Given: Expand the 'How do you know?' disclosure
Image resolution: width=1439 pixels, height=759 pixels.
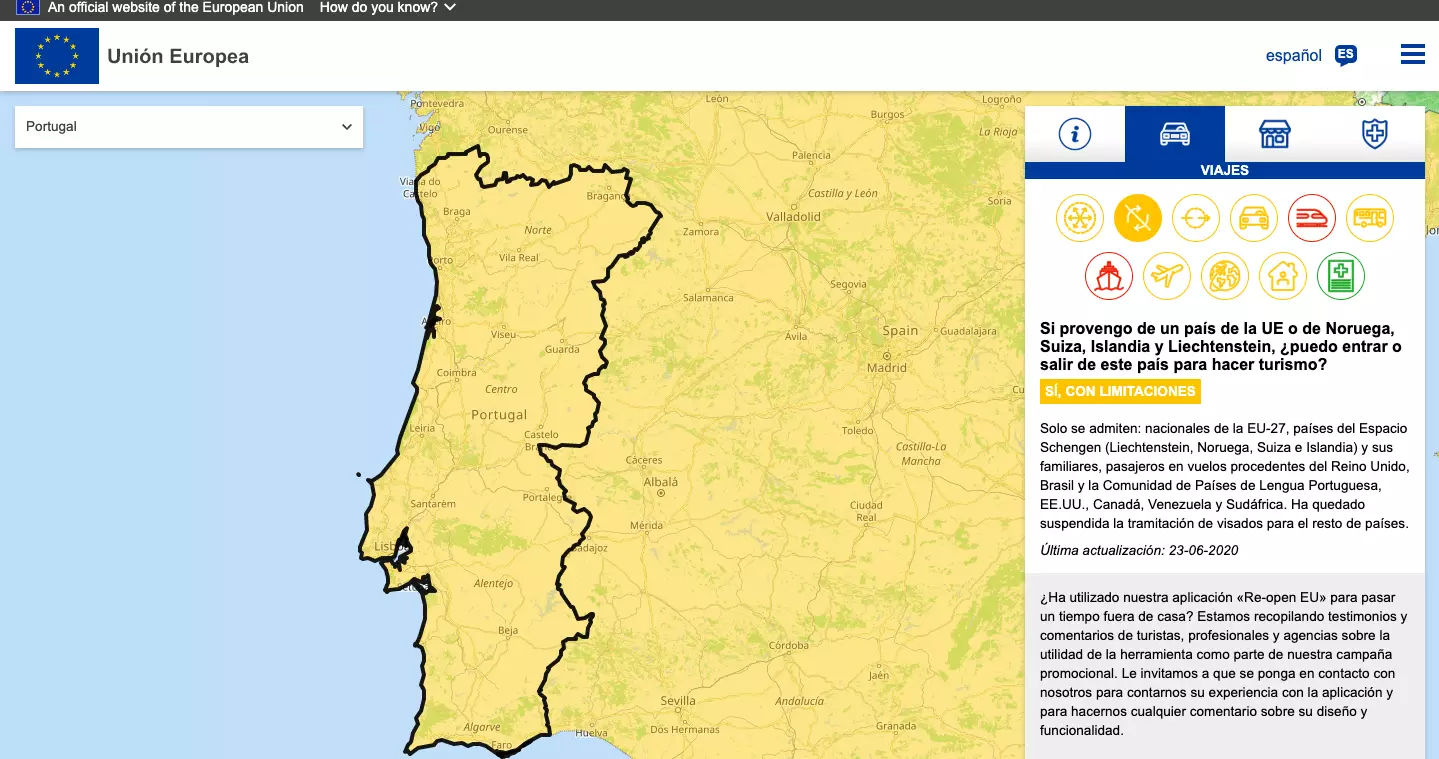Looking at the screenshot, I should point(388,7).
